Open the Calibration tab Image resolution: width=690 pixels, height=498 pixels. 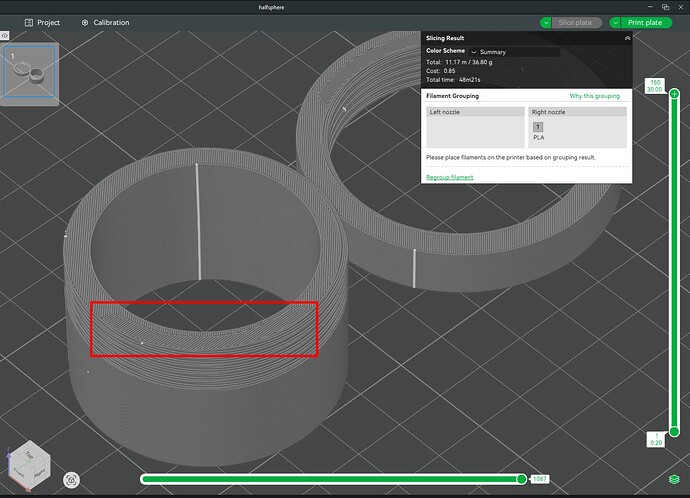[105, 22]
